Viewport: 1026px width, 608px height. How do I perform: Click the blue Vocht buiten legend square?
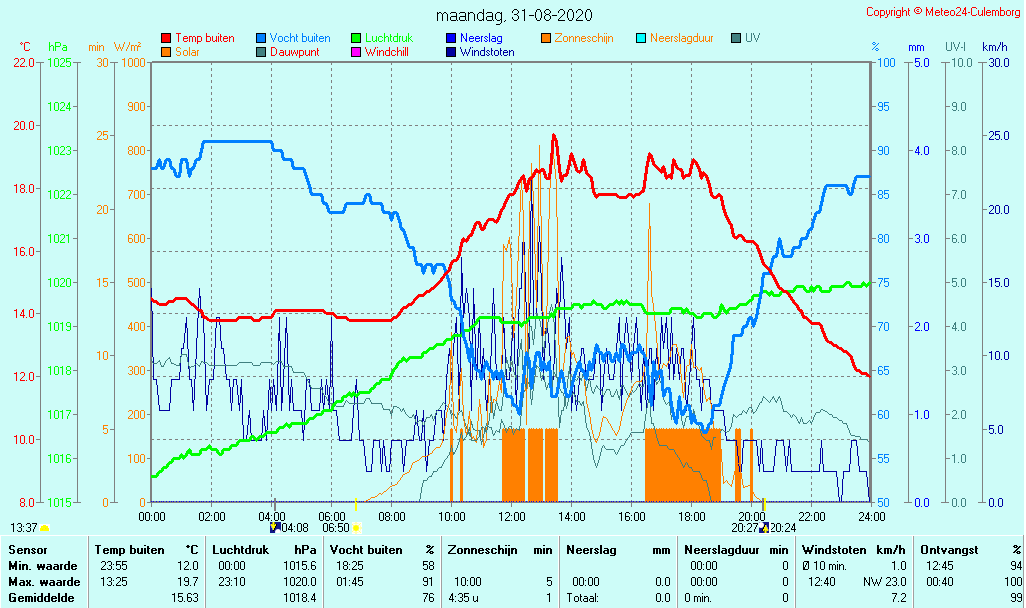click(261, 39)
